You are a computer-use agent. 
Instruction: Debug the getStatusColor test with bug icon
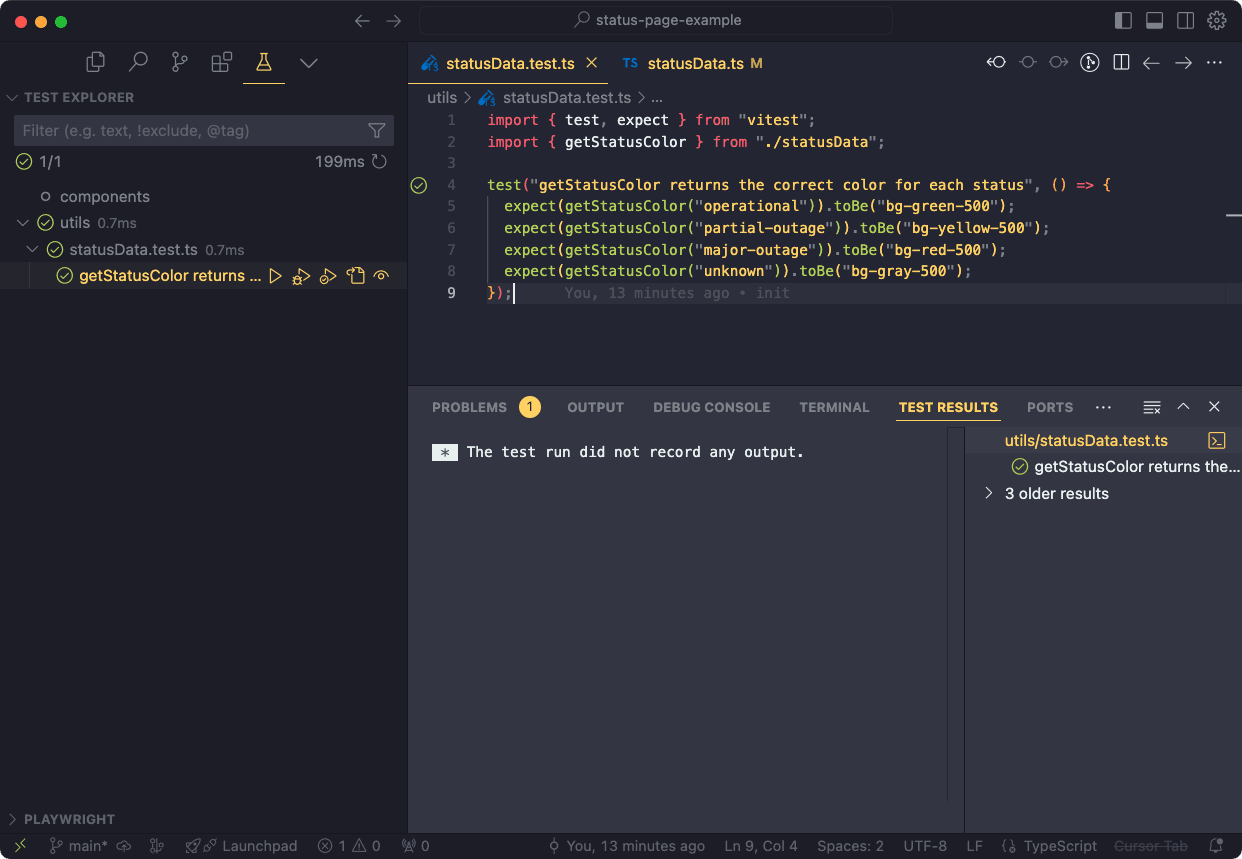pos(301,275)
